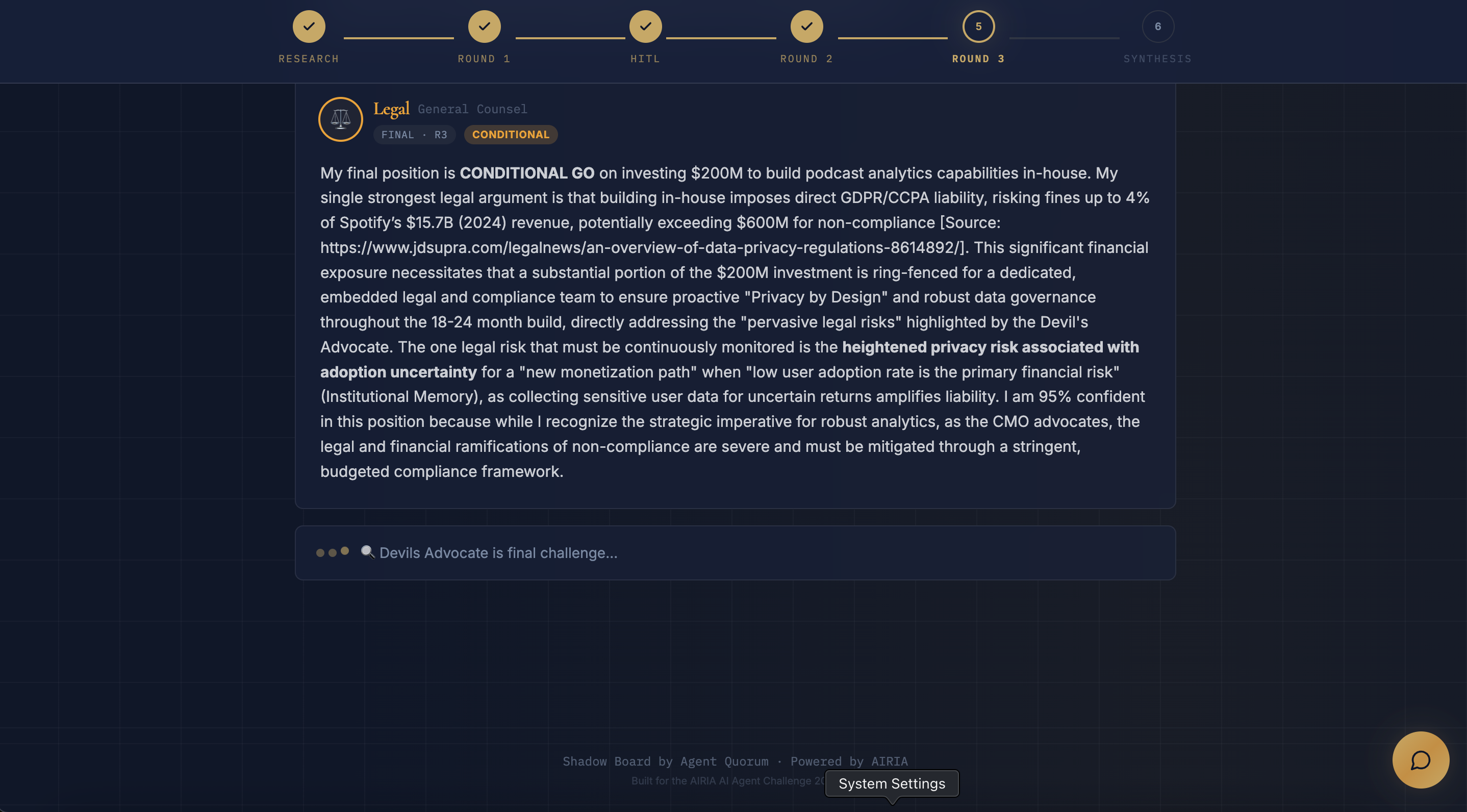Click the FINAL · R3 tag
Viewport: 1467px width, 812px height.
point(414,134)
